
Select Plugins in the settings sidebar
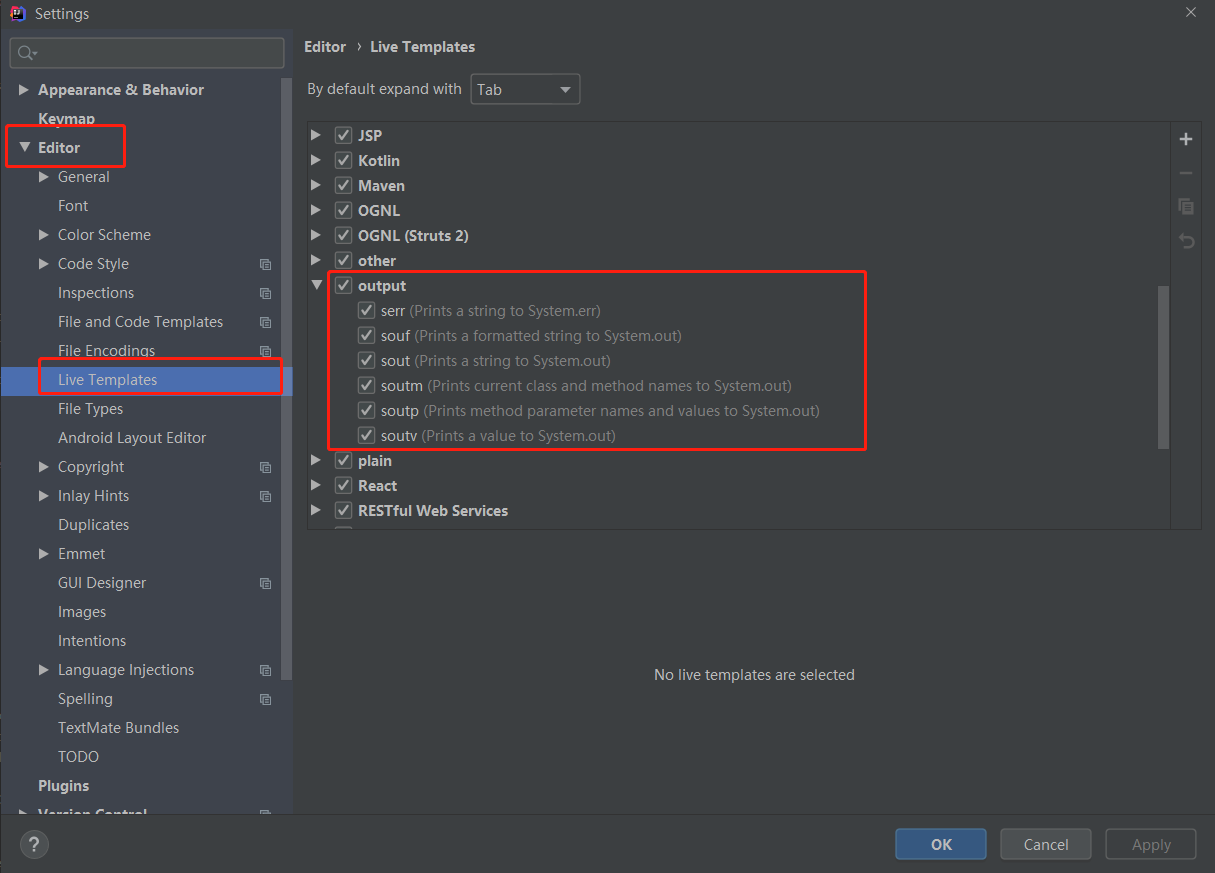click(62, 785)
